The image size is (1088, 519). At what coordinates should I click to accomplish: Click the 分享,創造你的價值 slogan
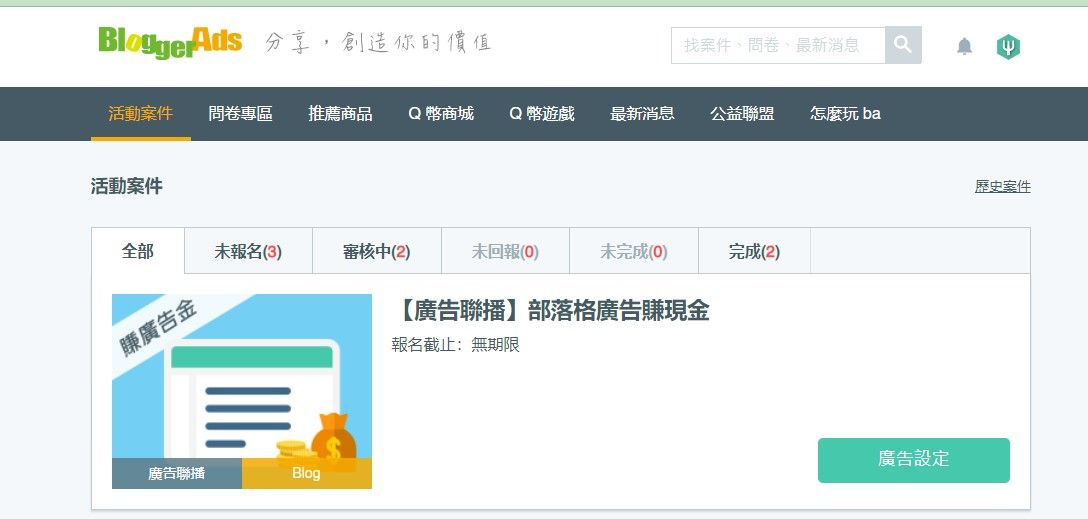coord(379,43)
